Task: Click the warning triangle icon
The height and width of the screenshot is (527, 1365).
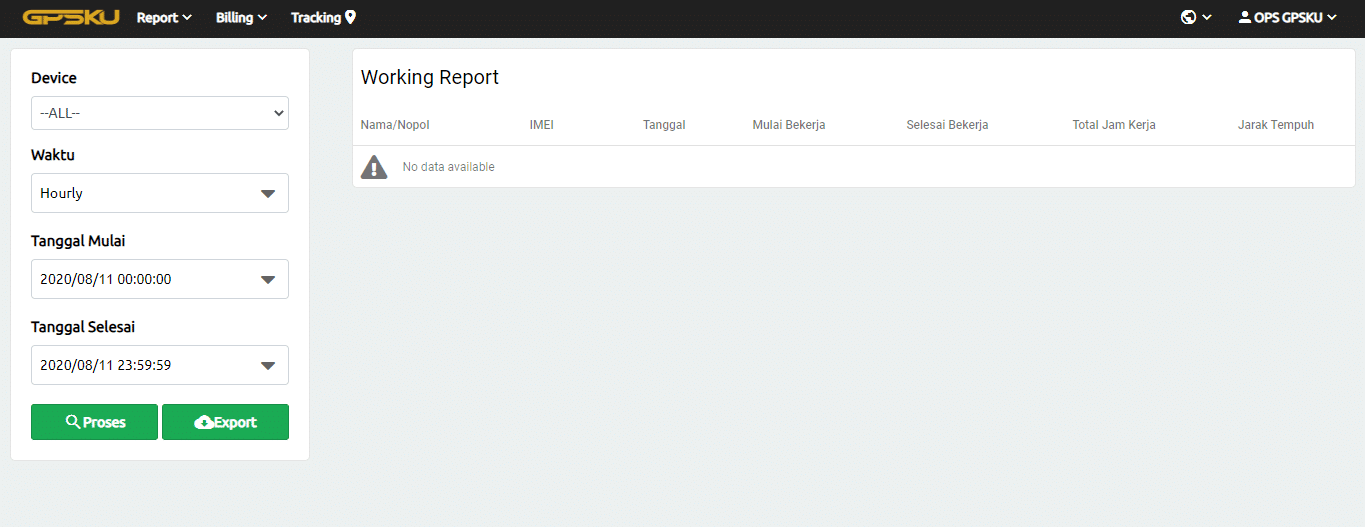Action: 374,167
